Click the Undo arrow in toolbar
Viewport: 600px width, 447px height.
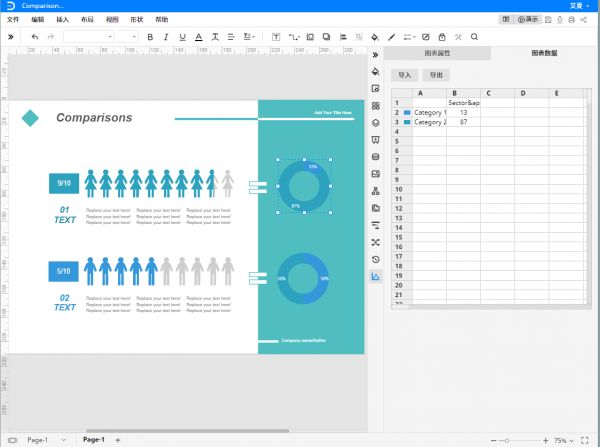[35, 37]
